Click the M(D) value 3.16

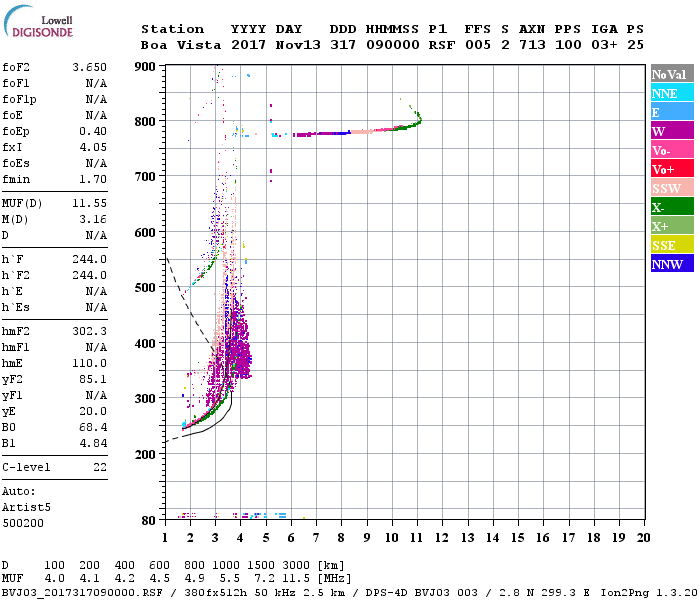pos(93,220)
